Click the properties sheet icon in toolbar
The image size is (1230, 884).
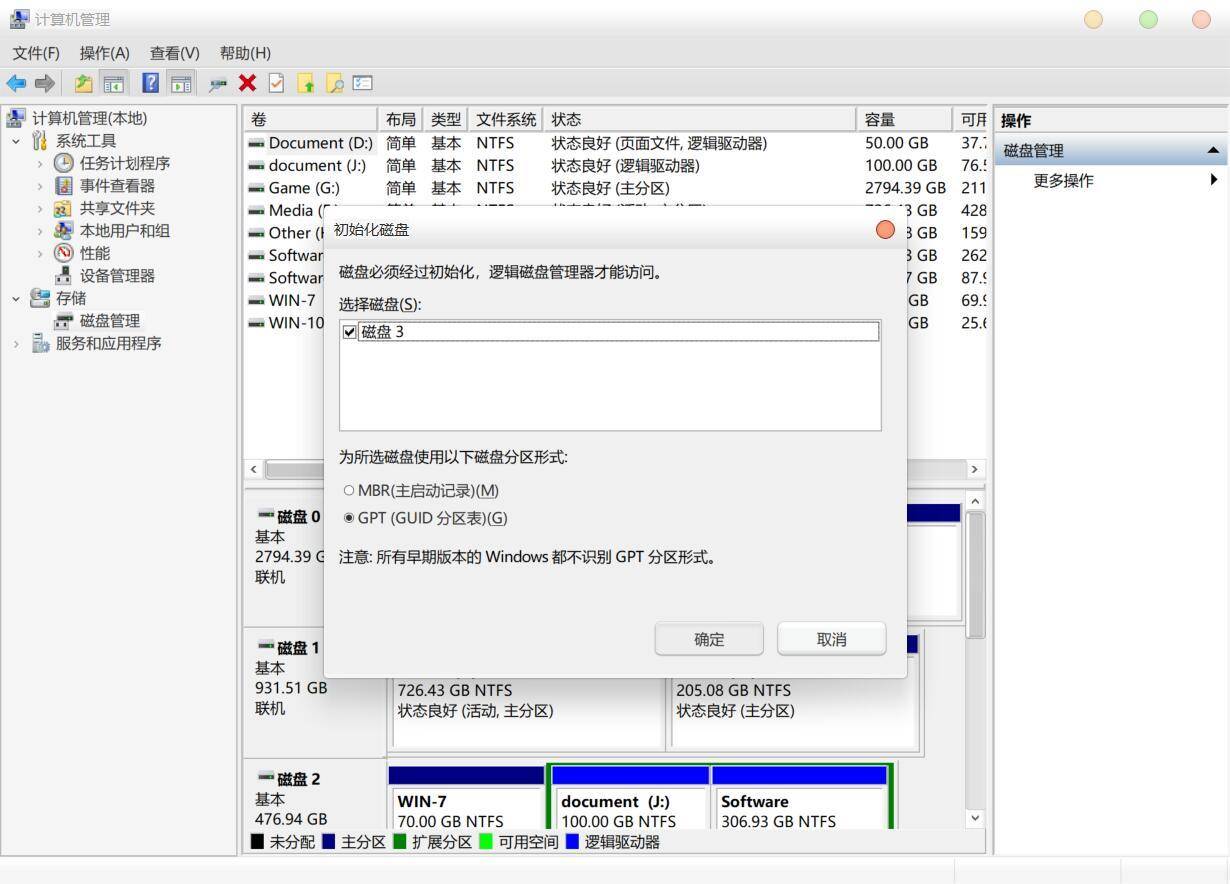tap(277, 83)
